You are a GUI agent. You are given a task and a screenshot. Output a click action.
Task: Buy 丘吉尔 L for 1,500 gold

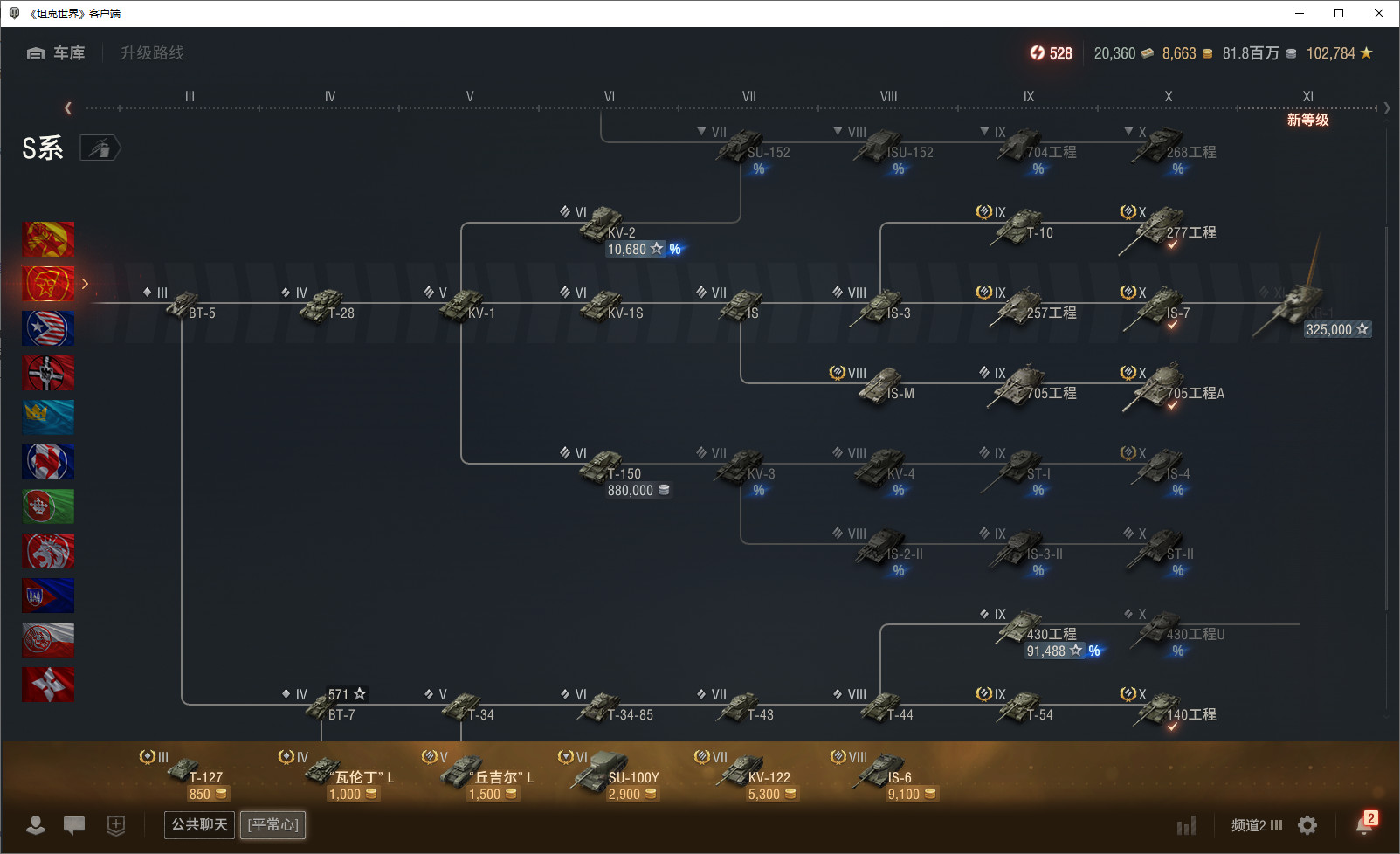click(x=493, y=795)
